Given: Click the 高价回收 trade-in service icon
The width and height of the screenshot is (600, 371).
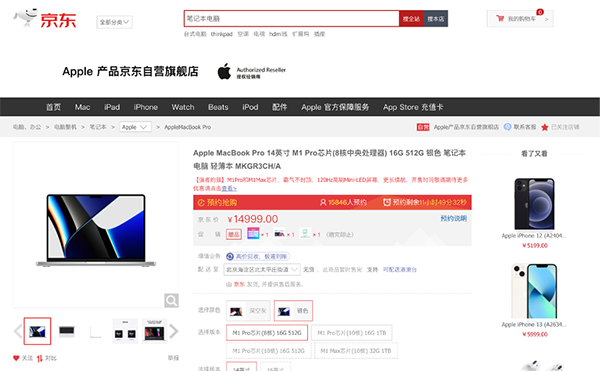Looking at the screenshot, I should coord(230,256).
